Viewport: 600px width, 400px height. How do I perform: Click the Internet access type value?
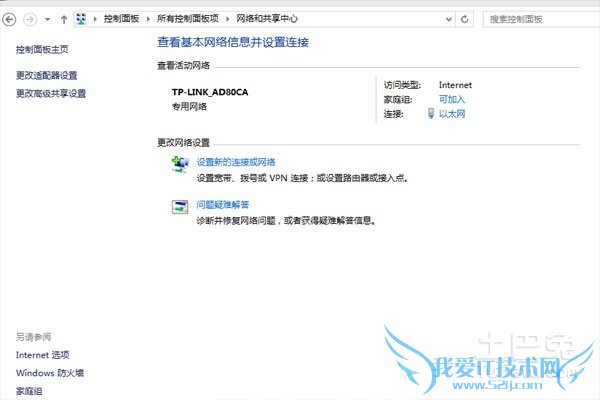[x=455, y=85]
